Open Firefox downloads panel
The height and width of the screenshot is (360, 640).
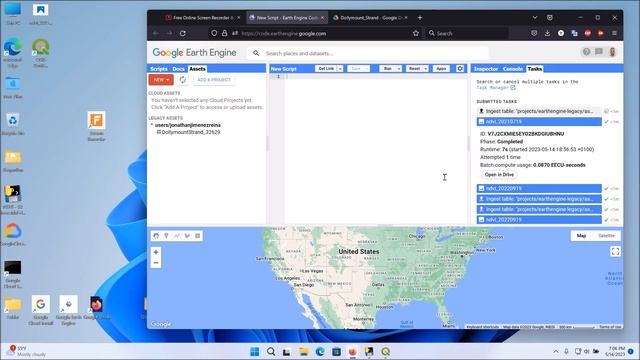click(x=547, y=33)
